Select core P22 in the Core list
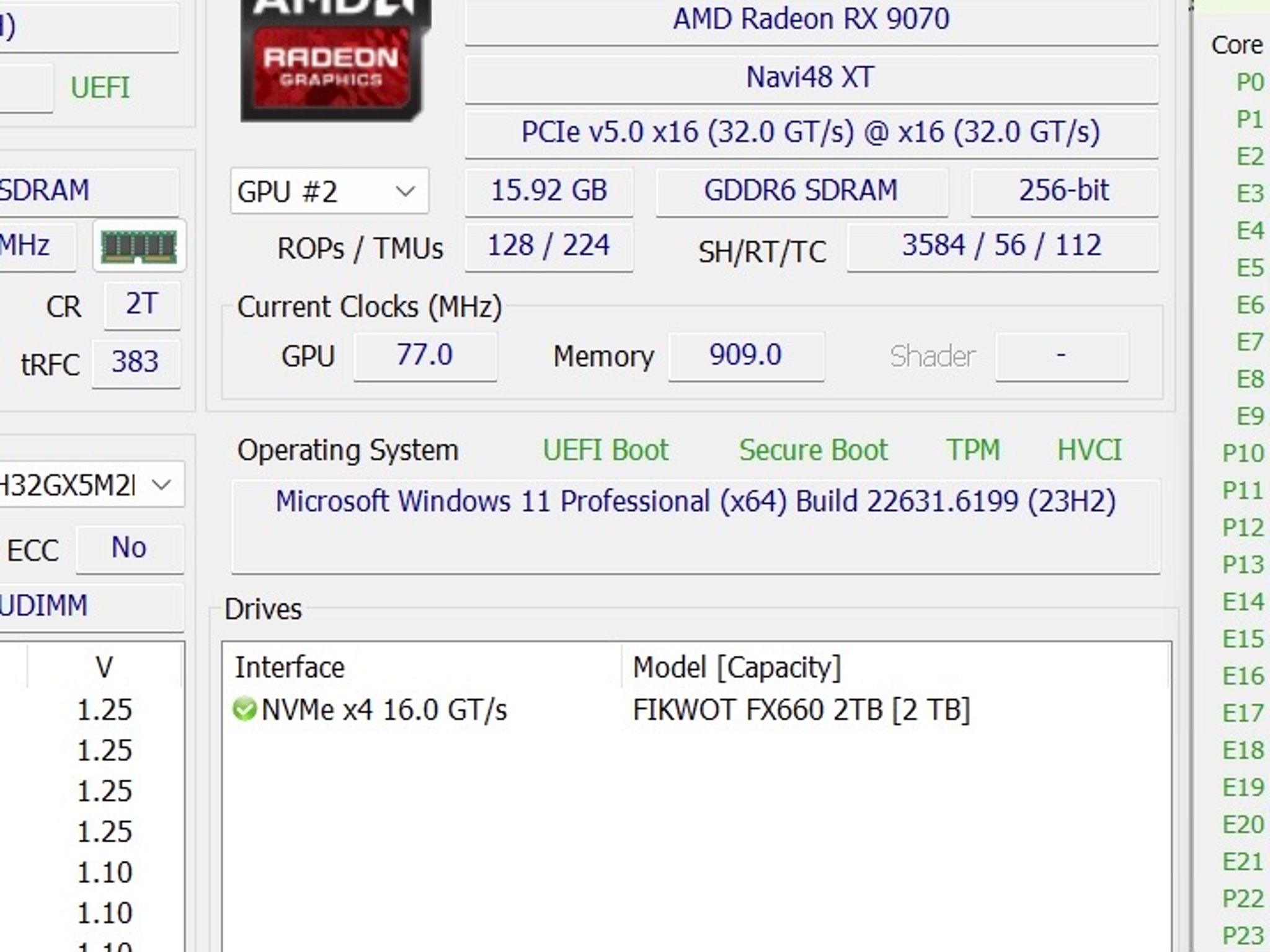This screenshot has width=1270, height=952. (x=1243, y=899)
